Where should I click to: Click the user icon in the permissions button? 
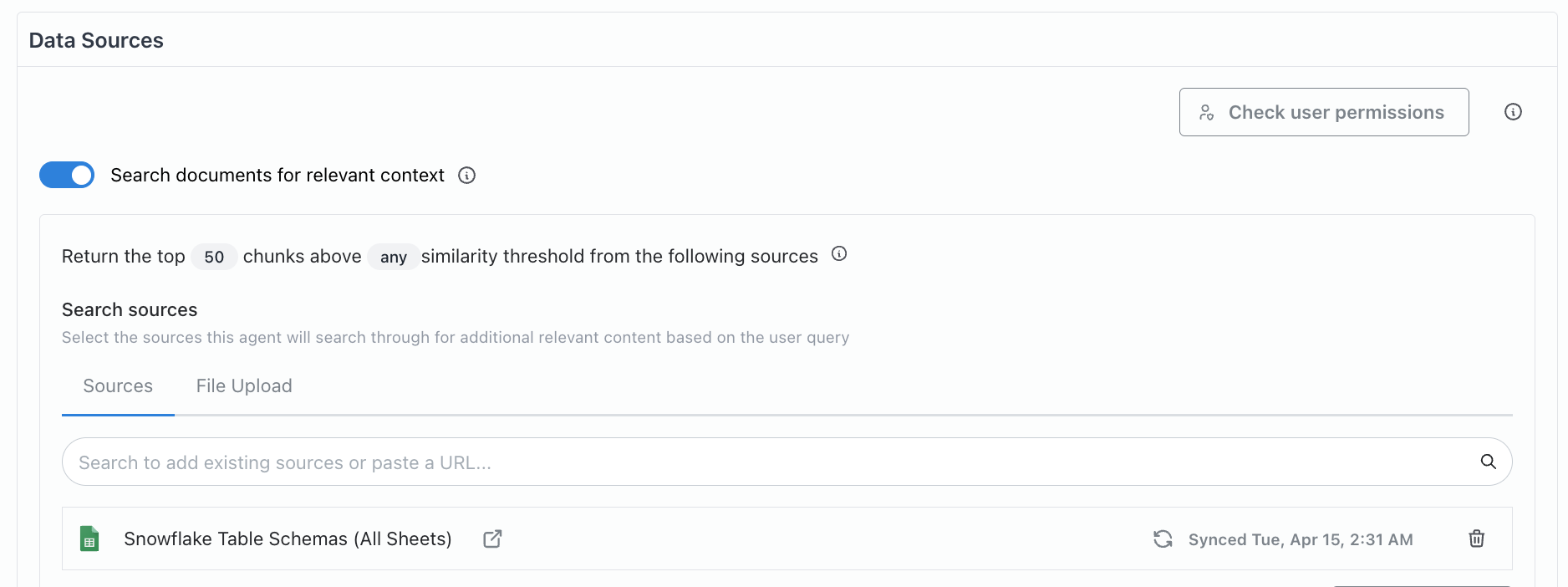(1206, 112)
